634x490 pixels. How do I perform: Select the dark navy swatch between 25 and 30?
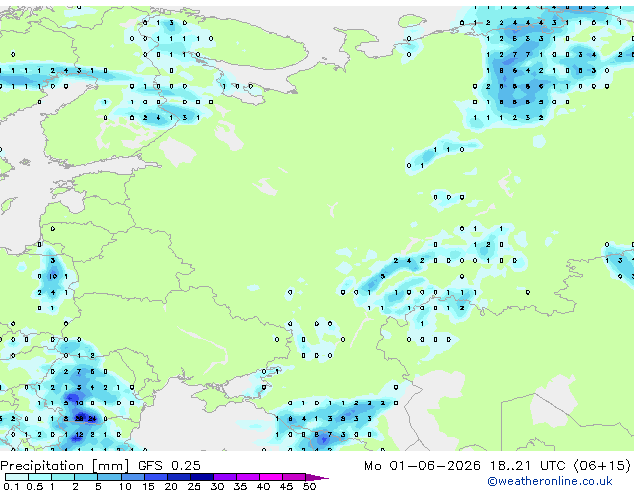pyautogui.click(x=201, y=477)
